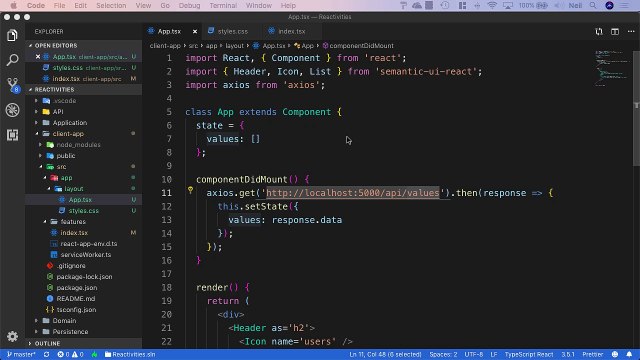Click the code minimap preview
The height and width of the screenshot is (360, 640).
click(x=611, y=69)
